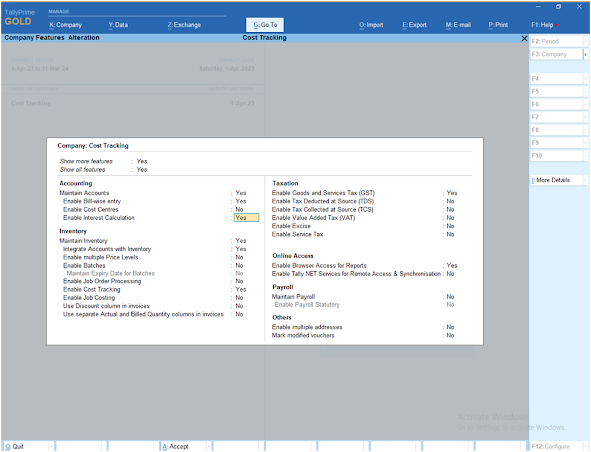Click the G: Go To button
The image size is (591, 452).
[265, 25]
